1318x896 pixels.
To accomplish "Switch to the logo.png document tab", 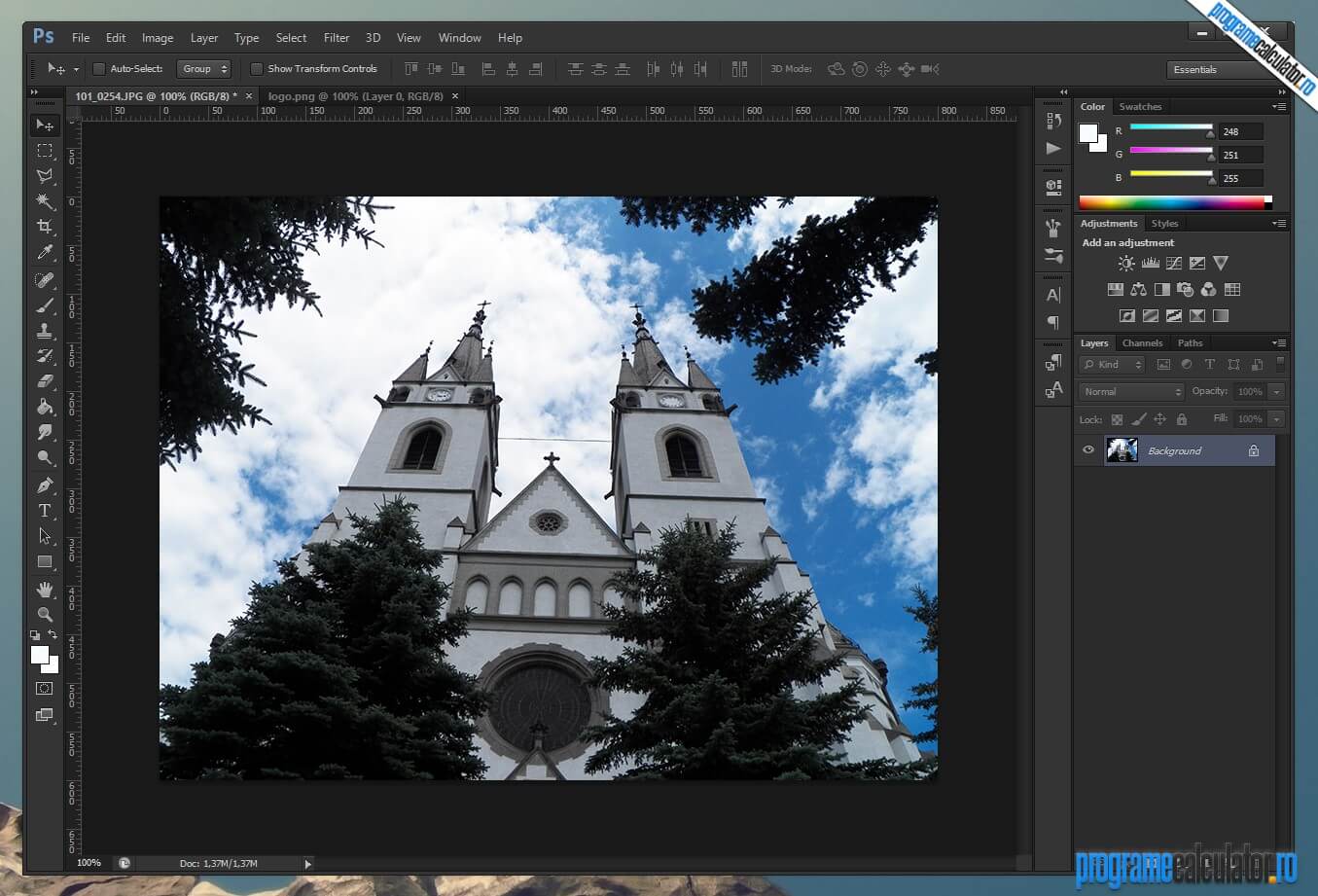I will click(x=355, y=96).
